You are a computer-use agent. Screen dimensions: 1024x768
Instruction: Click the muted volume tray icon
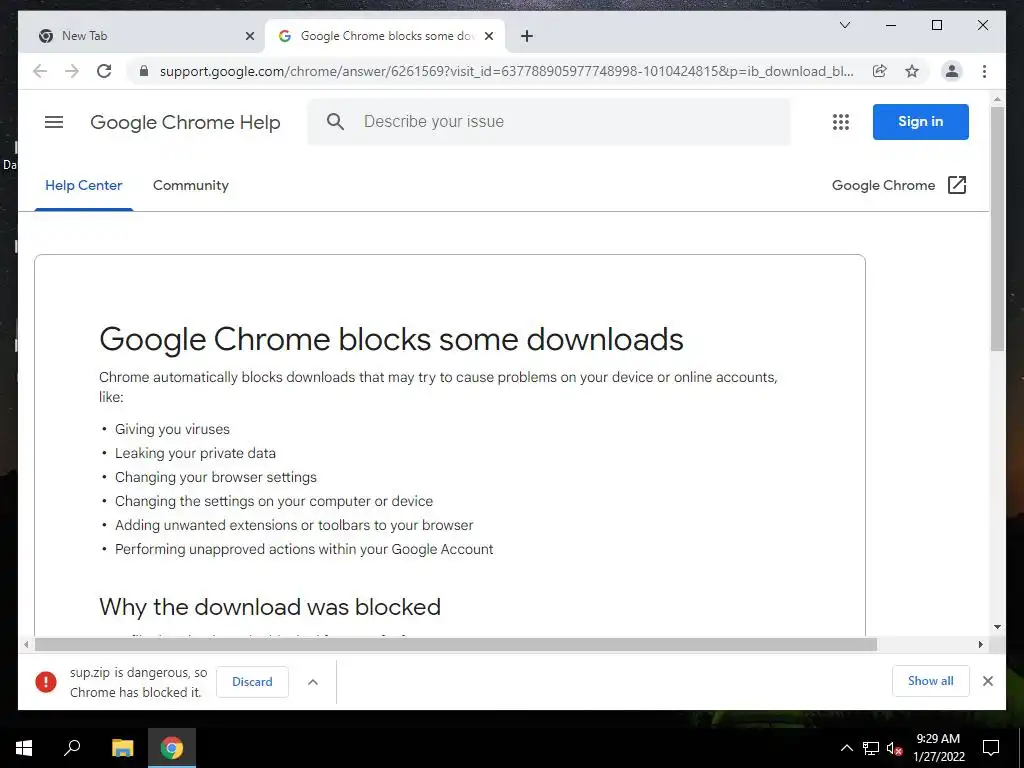coord(894,748)
